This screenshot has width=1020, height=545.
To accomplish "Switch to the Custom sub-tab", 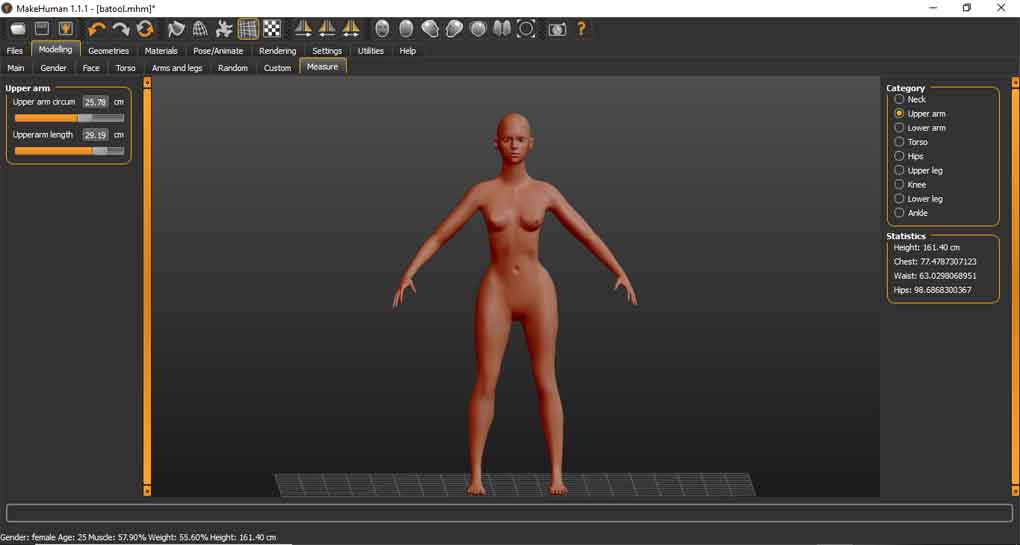I will [277, 68].
